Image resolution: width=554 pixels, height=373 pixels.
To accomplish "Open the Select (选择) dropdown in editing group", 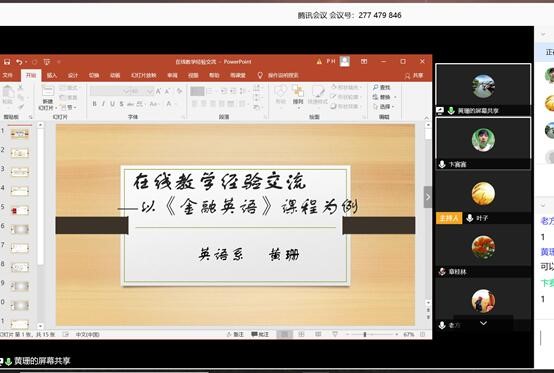I will click(x=384, y=106).
